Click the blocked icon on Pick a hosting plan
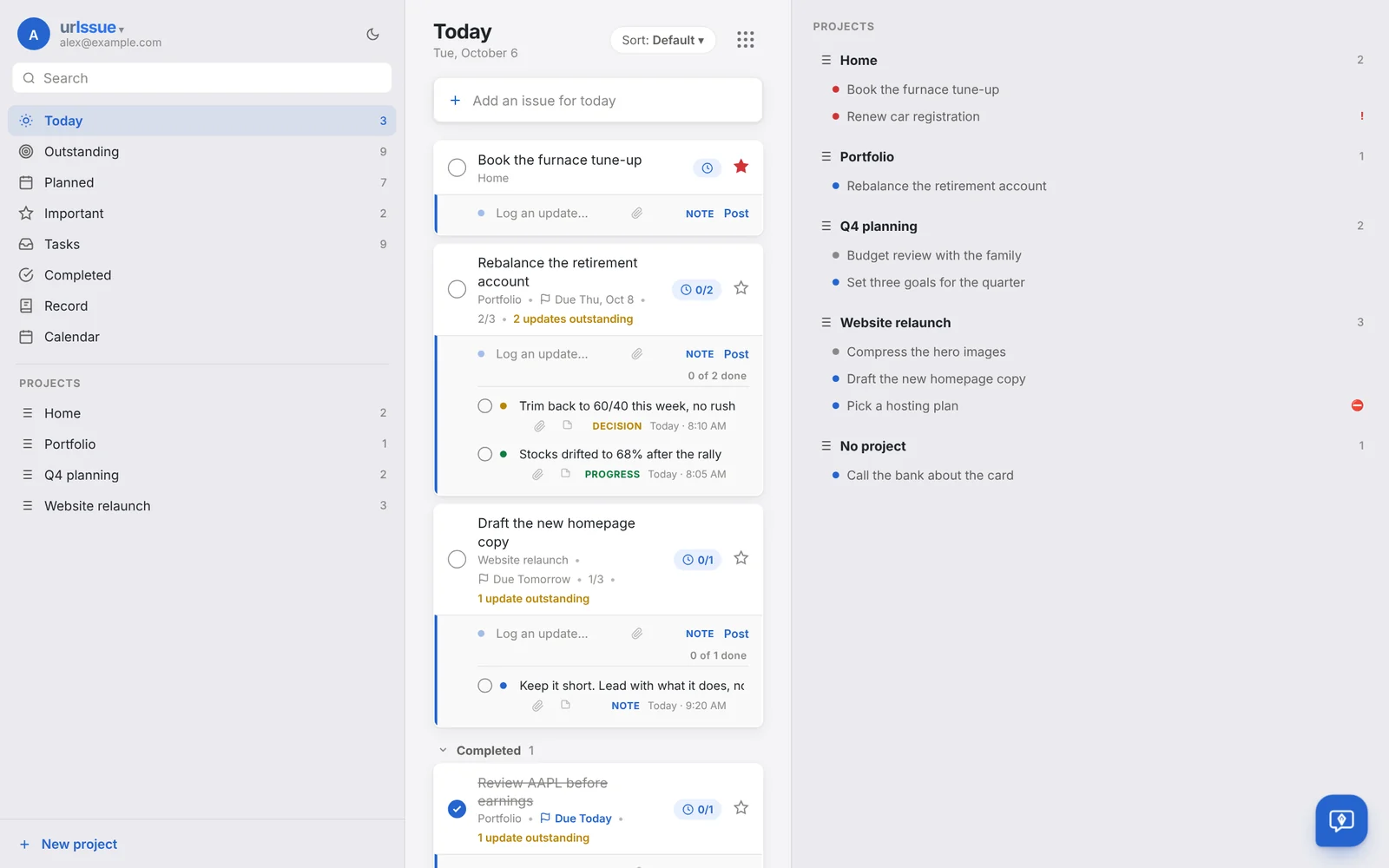 pos(1357,405)
